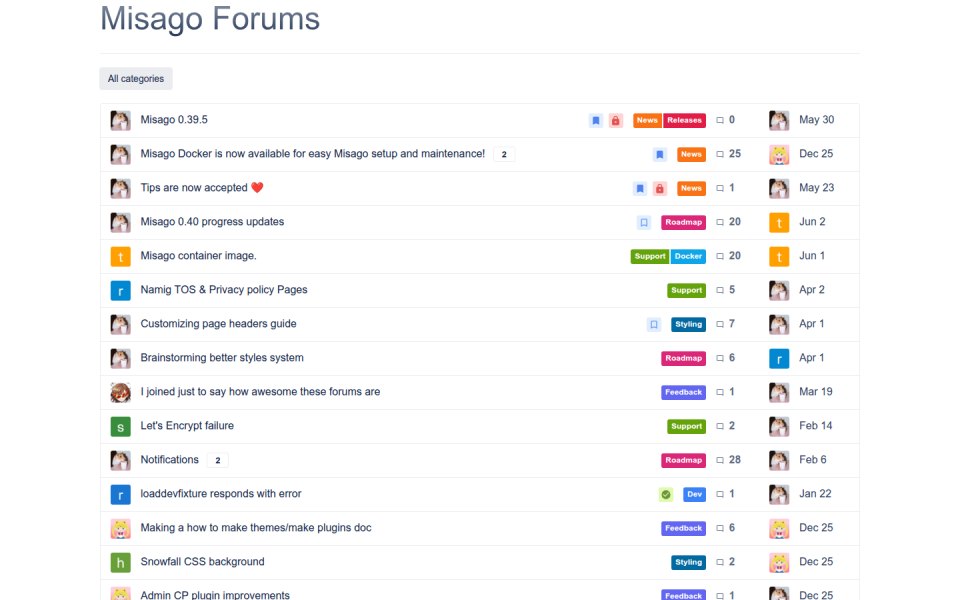The width and height of the screenshot is (960, 600).
Task: Click the bookmark icon in the Misago Docker row
Action: pos(659,154)
